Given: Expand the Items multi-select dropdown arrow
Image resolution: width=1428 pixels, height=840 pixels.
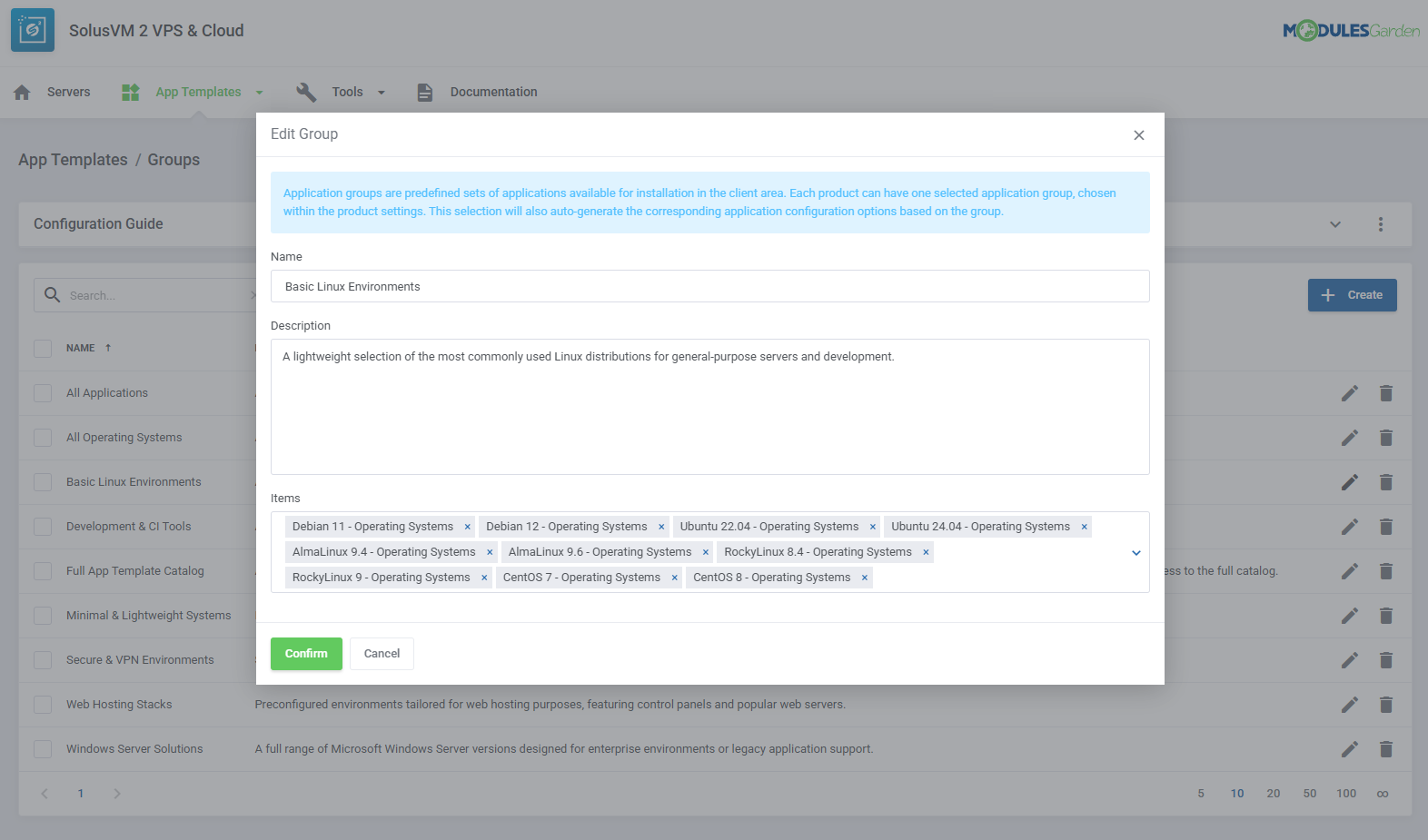Looking at the screenshot, I should coord(1135,553).
